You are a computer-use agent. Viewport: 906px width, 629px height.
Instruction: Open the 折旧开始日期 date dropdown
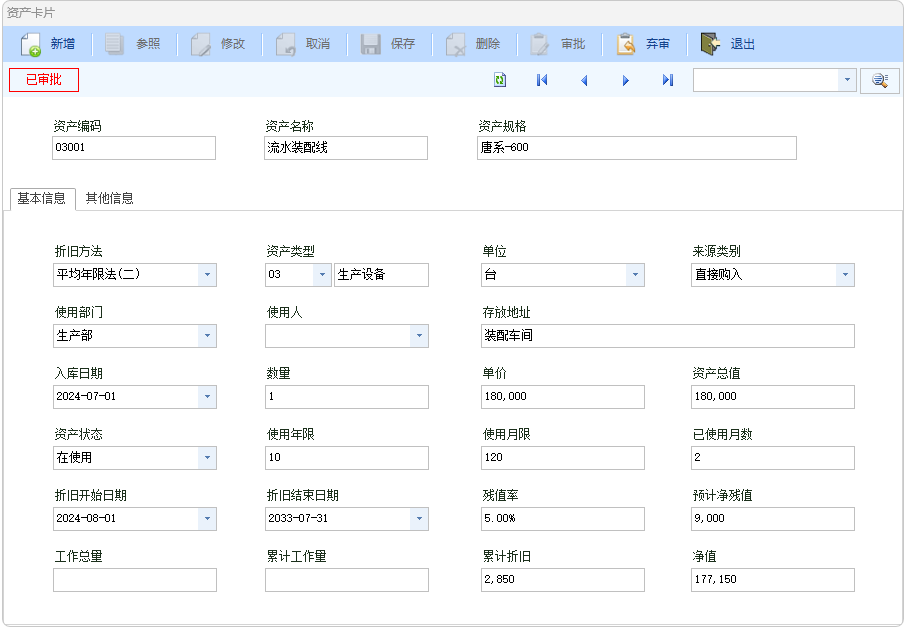pyautogui.click(x=207, y=519)
